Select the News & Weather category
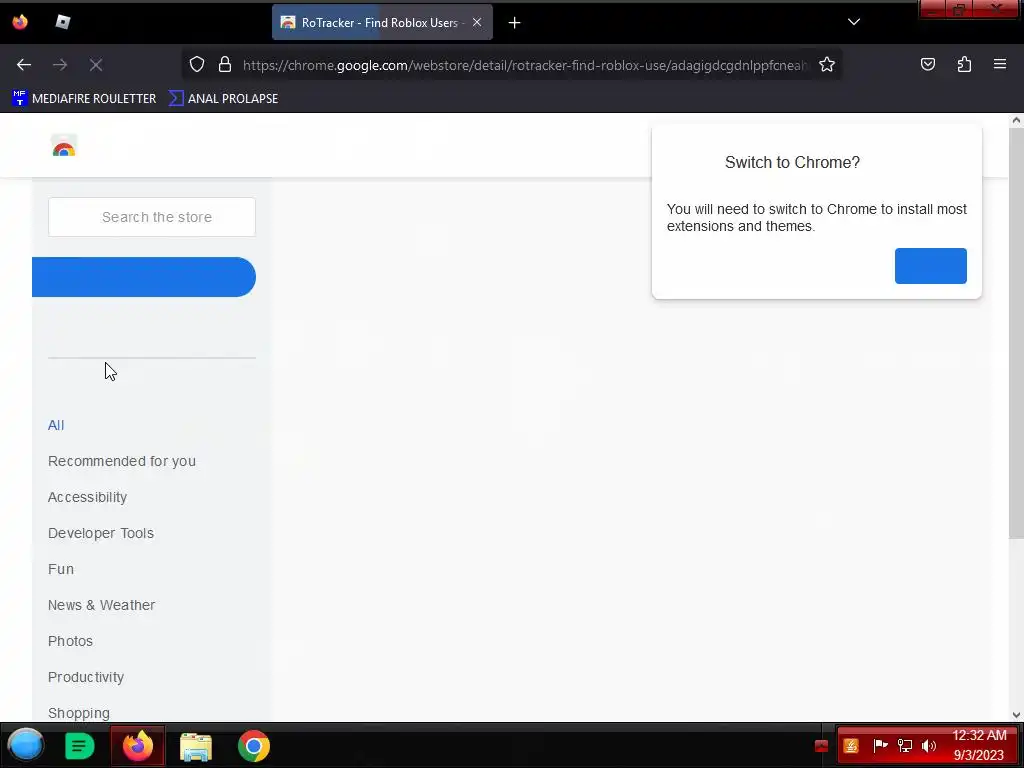 coord(101,605)
